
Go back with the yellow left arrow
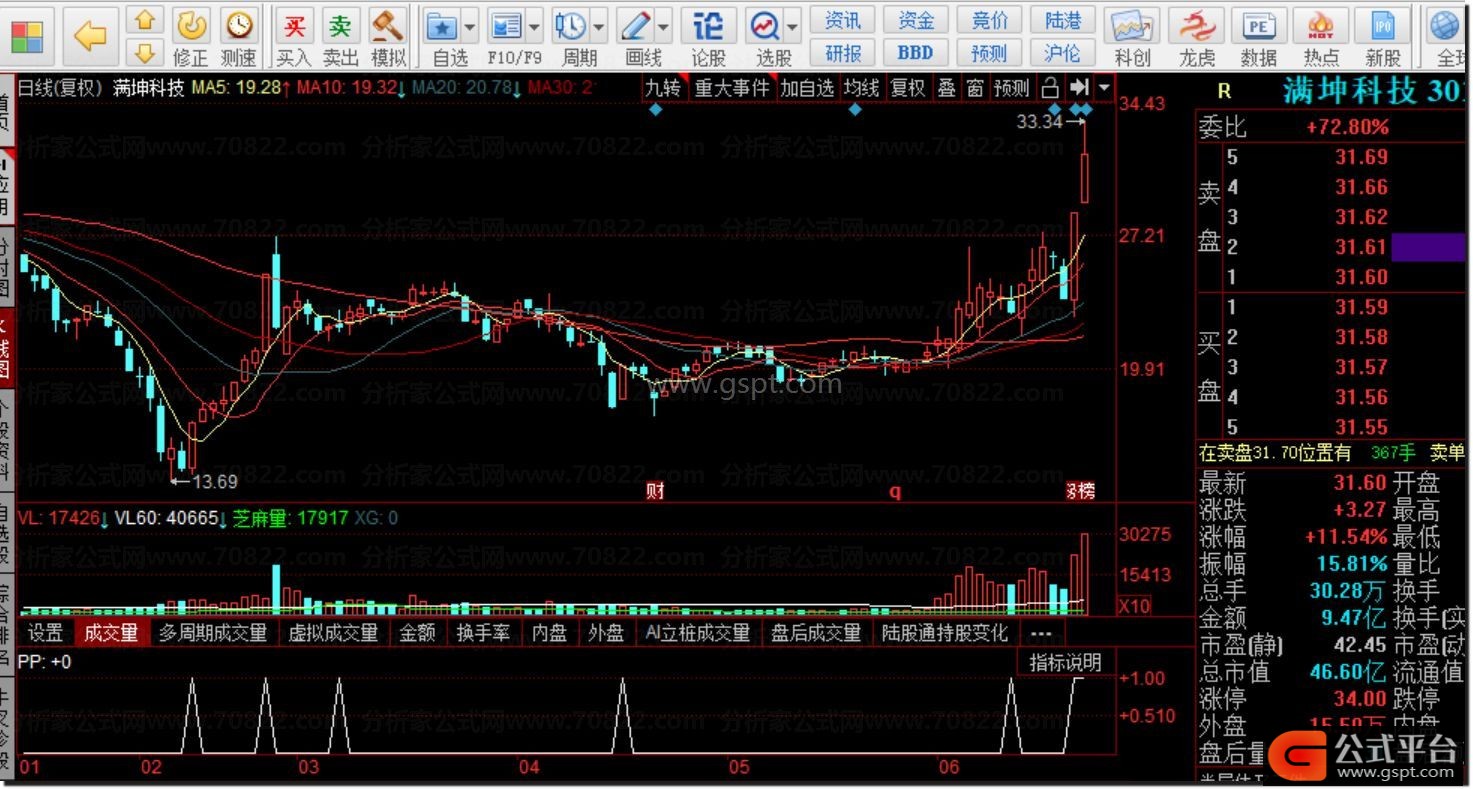pos(91,37)
